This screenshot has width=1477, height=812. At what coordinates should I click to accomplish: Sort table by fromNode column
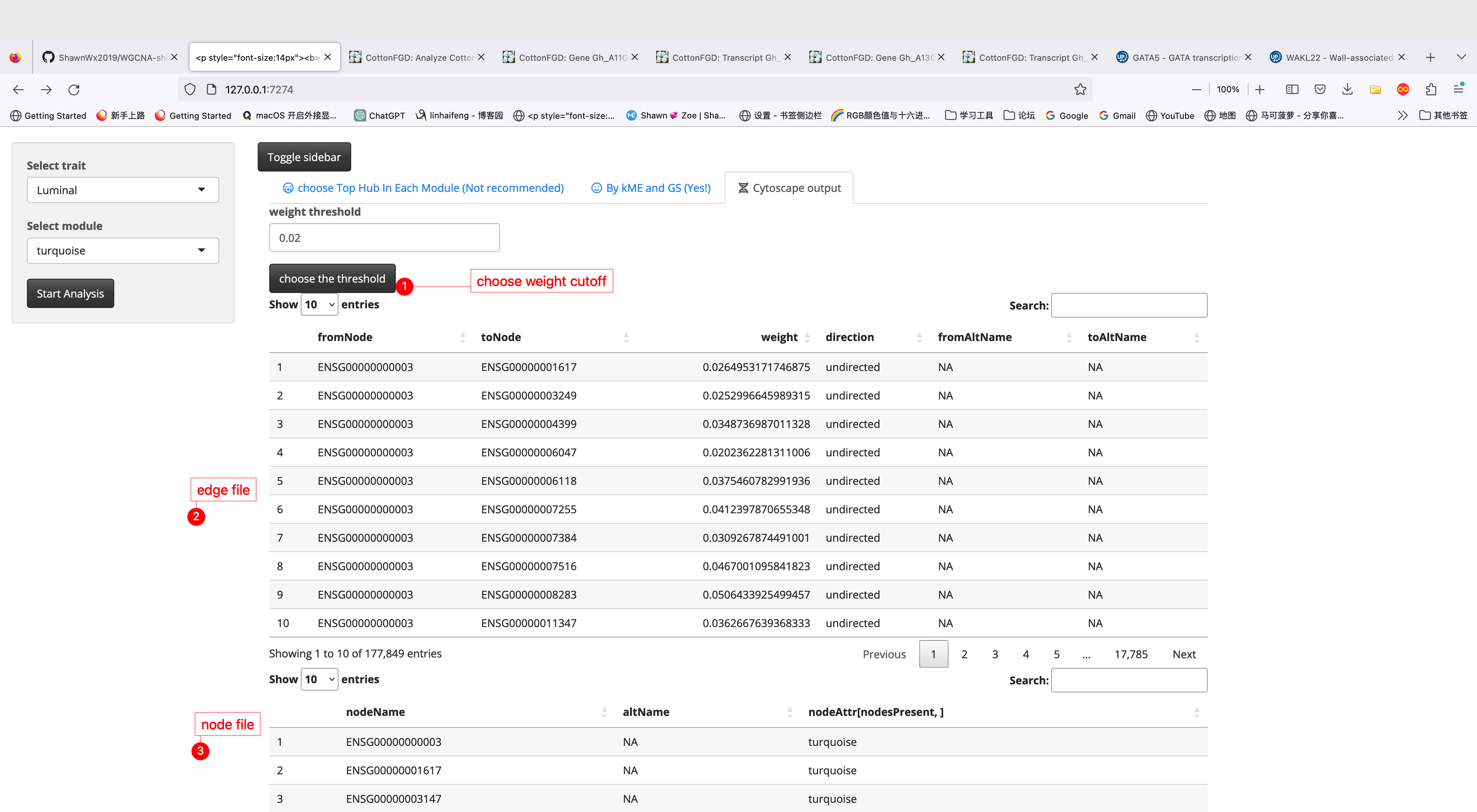pos(345,337)
